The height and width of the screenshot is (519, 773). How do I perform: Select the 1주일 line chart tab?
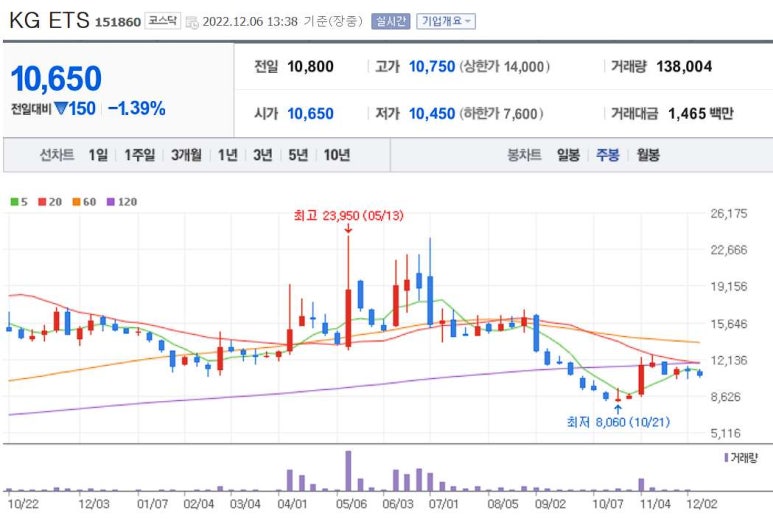[x=140, y=155]
